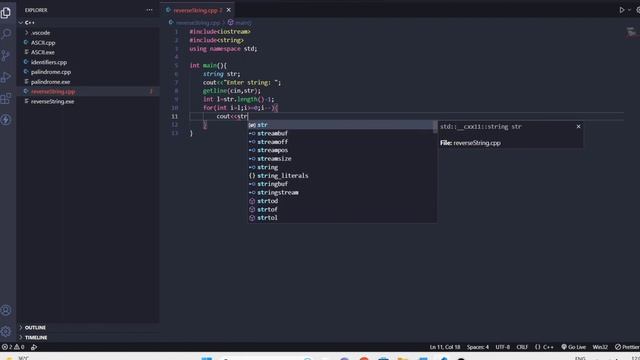Open the Manage gear icon
Screen dimensions: 640x360
tap(6, 331)
